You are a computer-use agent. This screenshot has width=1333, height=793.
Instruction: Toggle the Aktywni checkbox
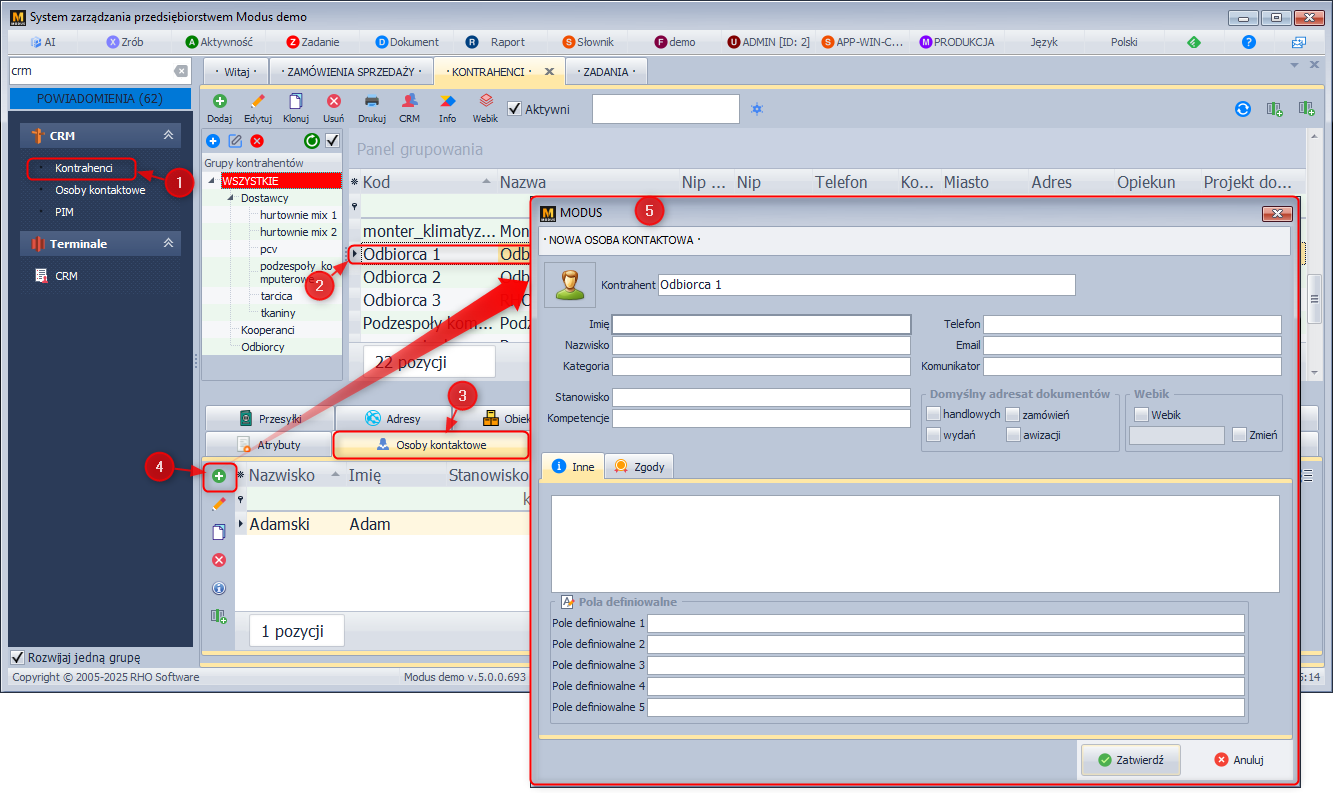click(x=515, y=109)
